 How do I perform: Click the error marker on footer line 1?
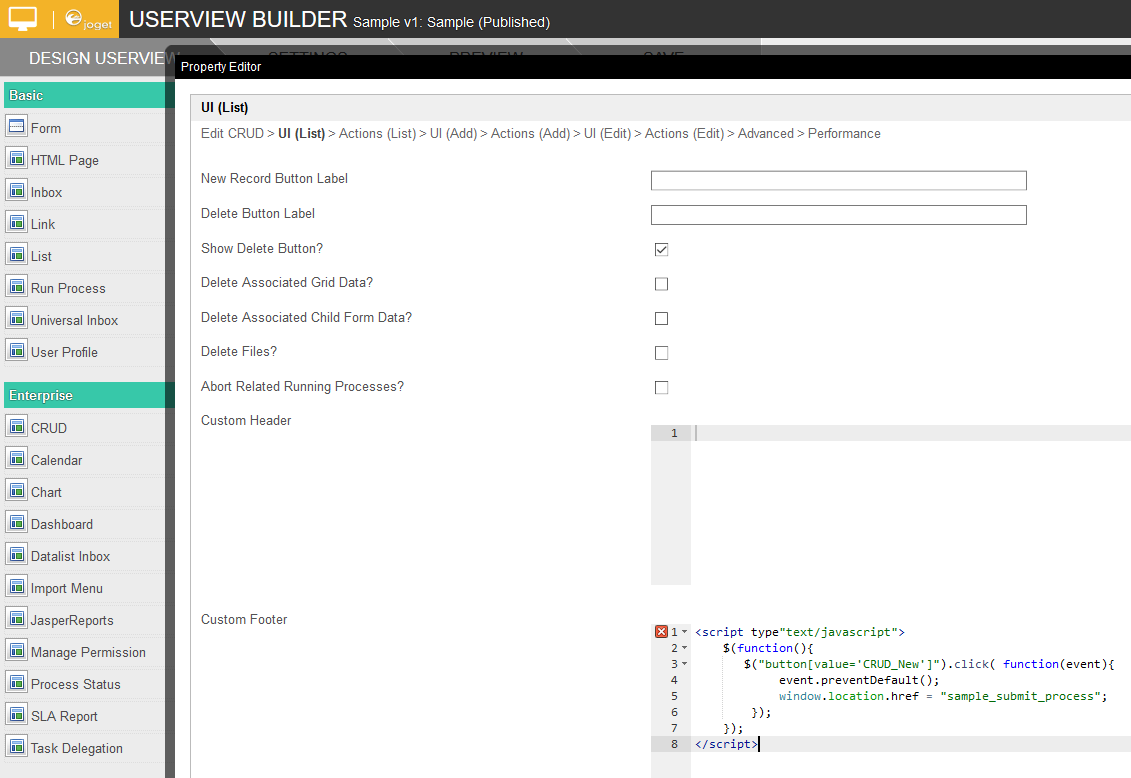(661, 632)
